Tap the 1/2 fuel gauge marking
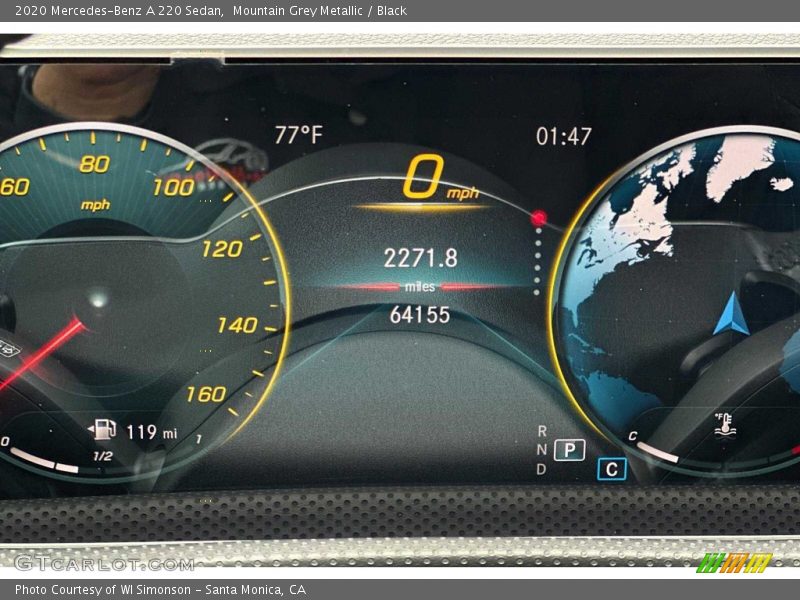The height and width of the screenshot is (600, 800). [103, 456]
